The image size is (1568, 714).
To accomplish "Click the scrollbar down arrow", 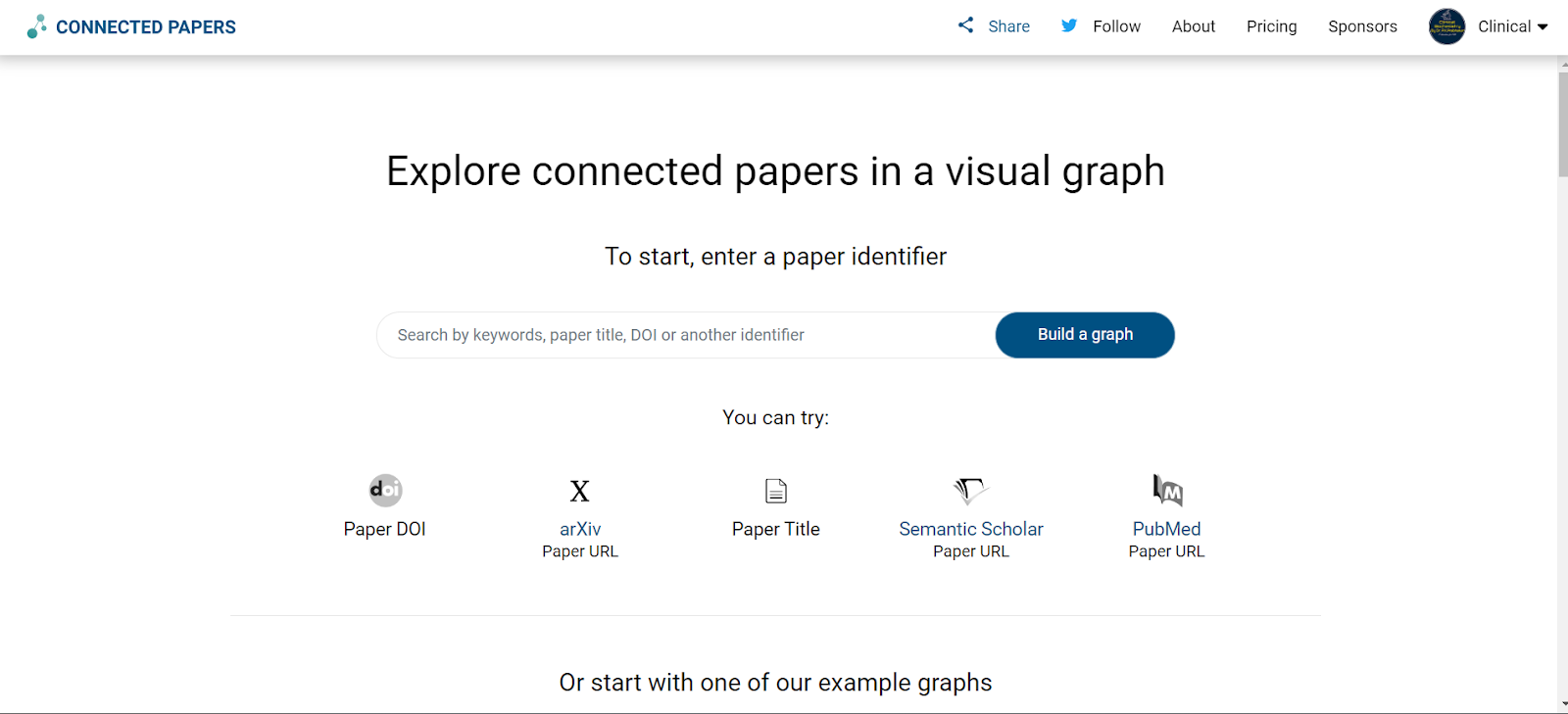I will pos(1562,704).
